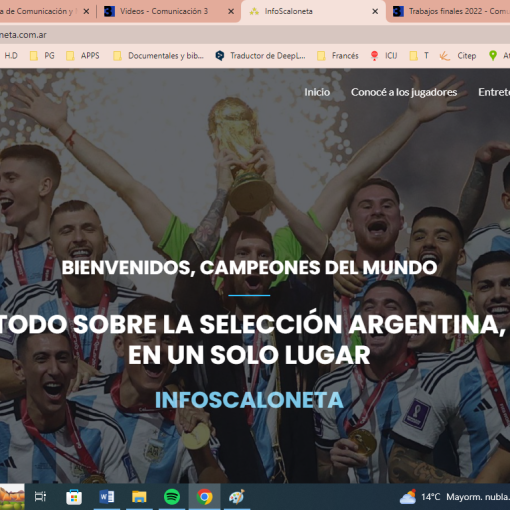This screenshot has height=510, width=510.
Task: Expand the PG bookmark folder
Action: point(42,56)
